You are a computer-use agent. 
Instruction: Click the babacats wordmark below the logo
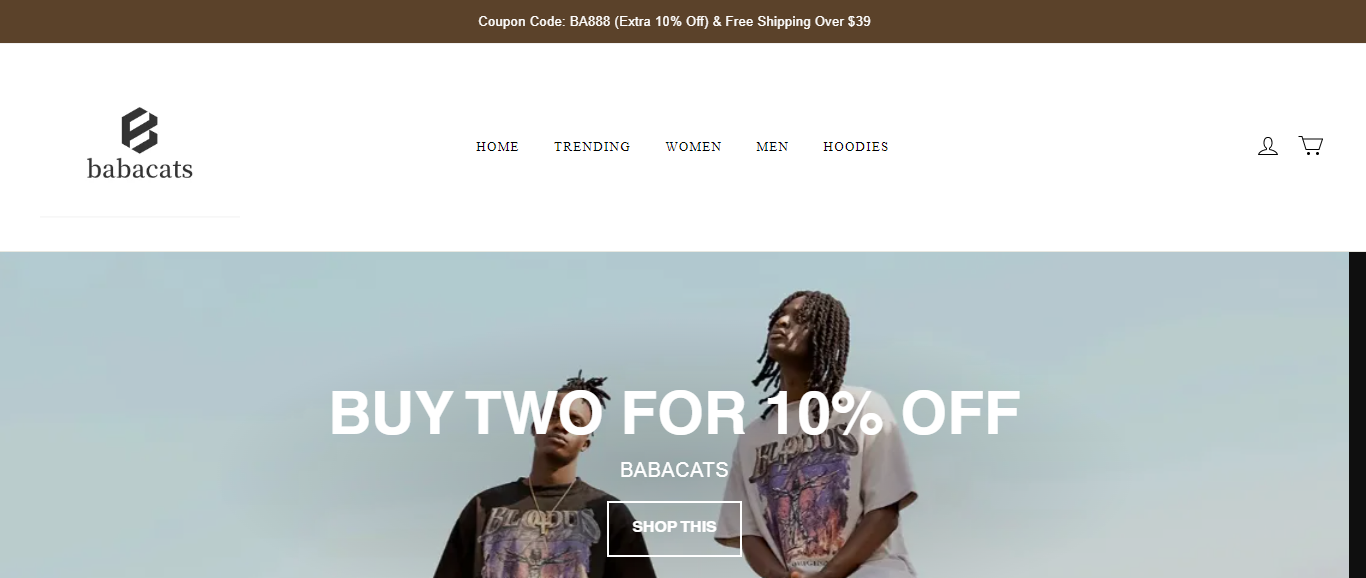click(140, 168)
